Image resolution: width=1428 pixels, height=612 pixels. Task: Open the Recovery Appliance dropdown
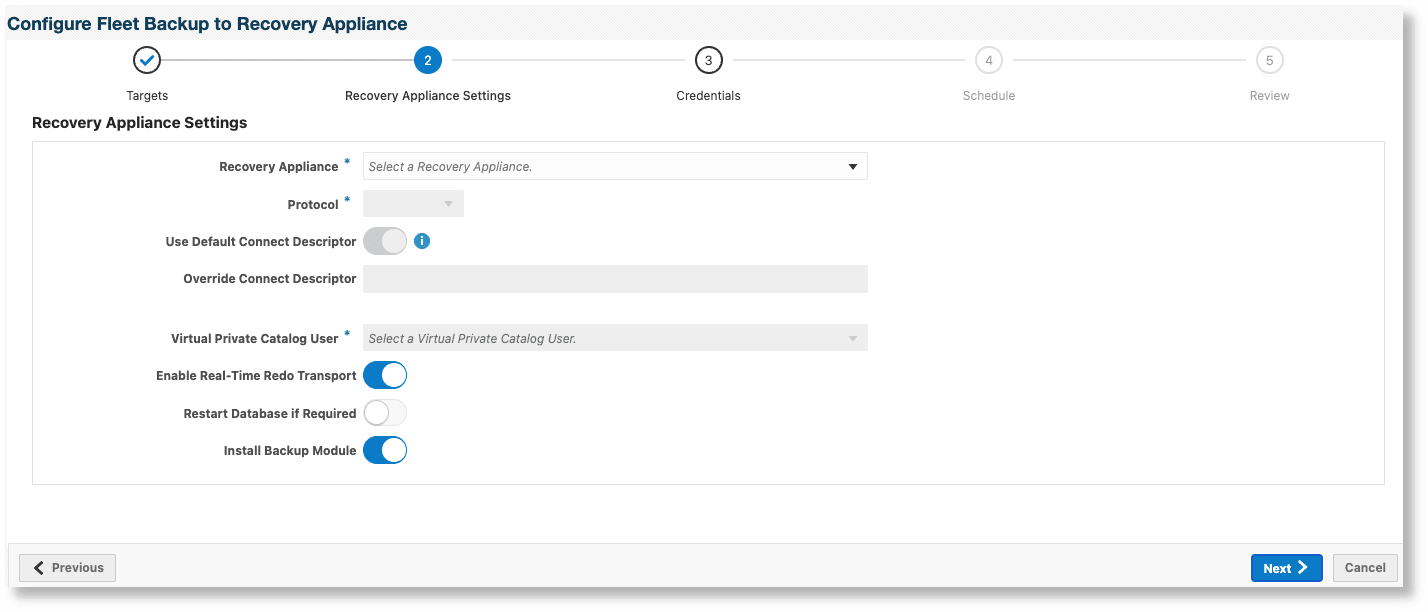click(615, 166)
